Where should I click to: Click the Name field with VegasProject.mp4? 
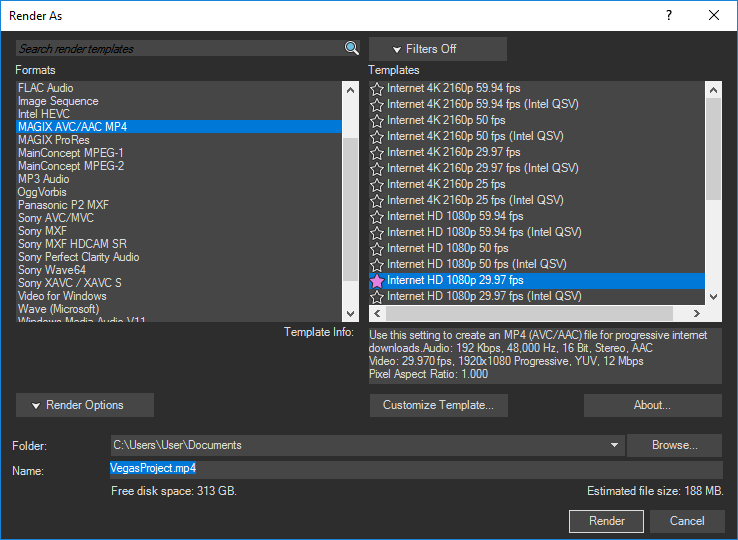click(417, 469)
